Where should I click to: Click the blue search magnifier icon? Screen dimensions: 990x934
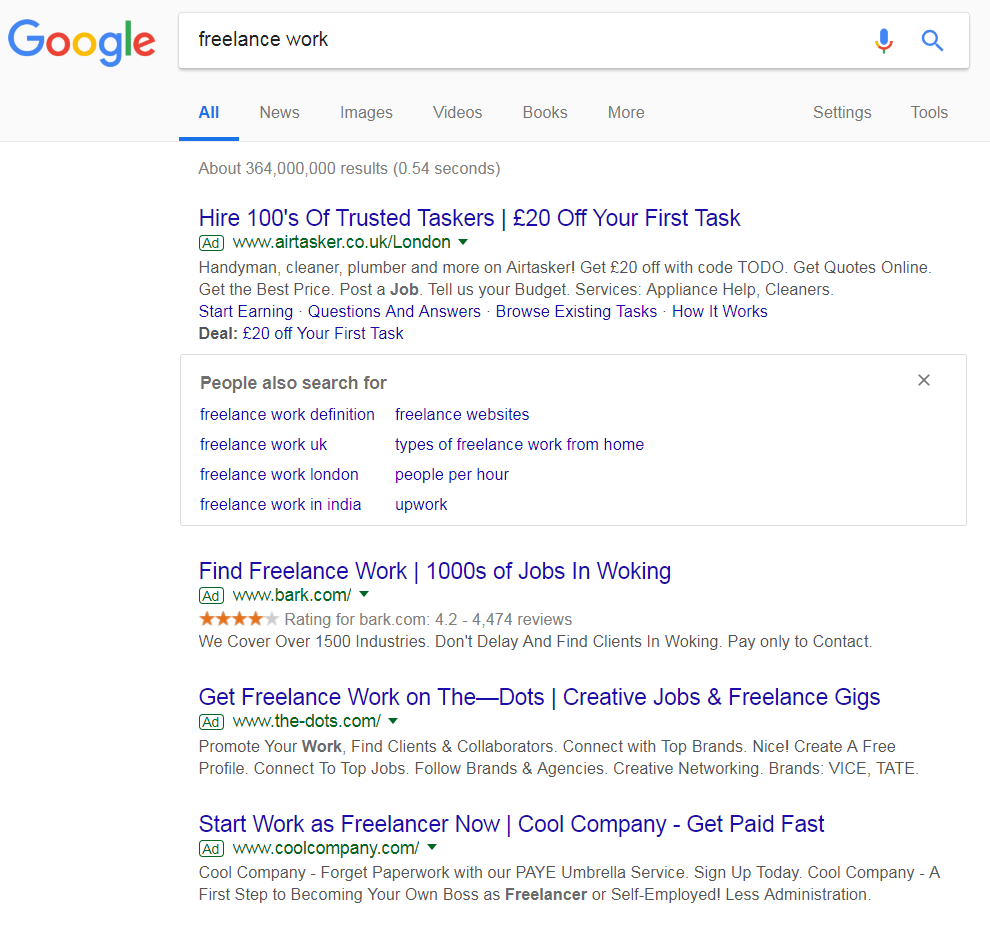coord(932,40)
